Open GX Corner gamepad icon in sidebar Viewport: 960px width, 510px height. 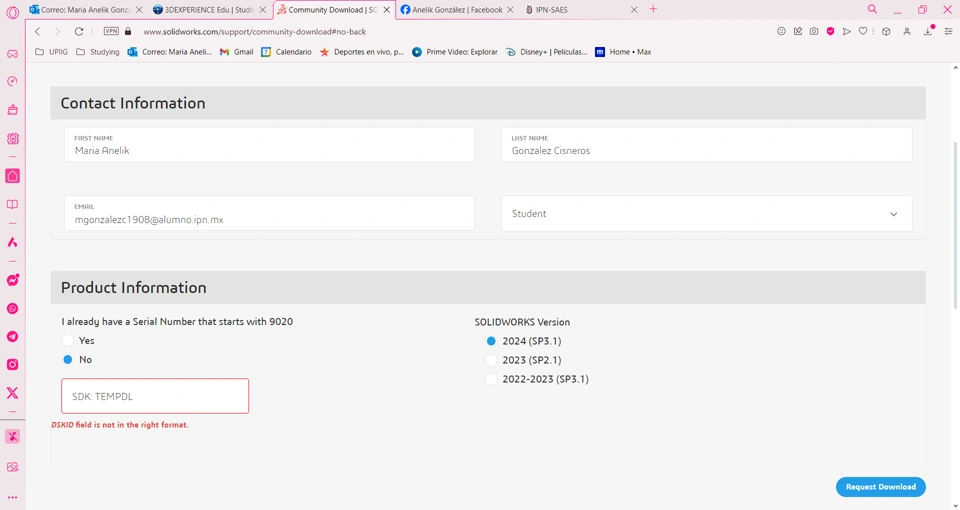(12, 54)
